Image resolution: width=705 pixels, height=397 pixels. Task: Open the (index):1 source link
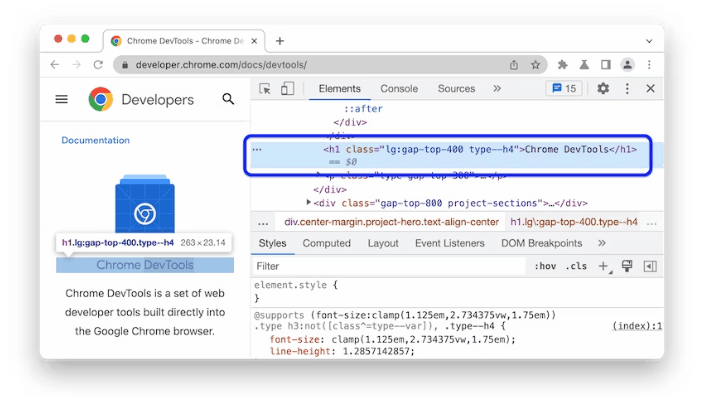point(637,326)
